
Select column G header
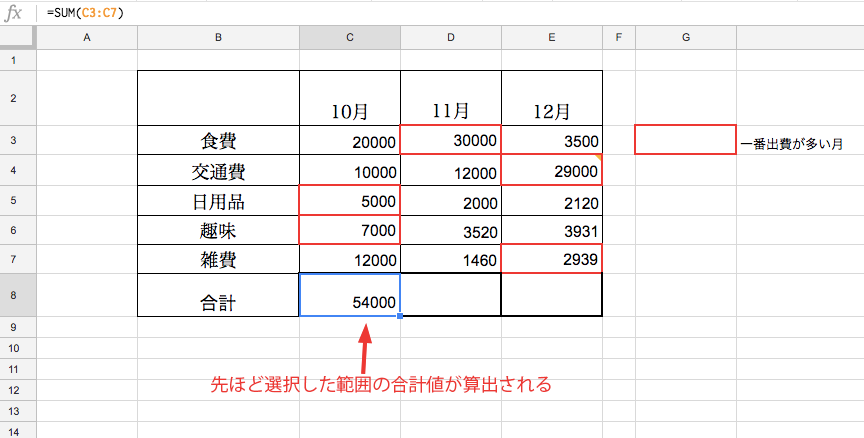pos(685,37)
